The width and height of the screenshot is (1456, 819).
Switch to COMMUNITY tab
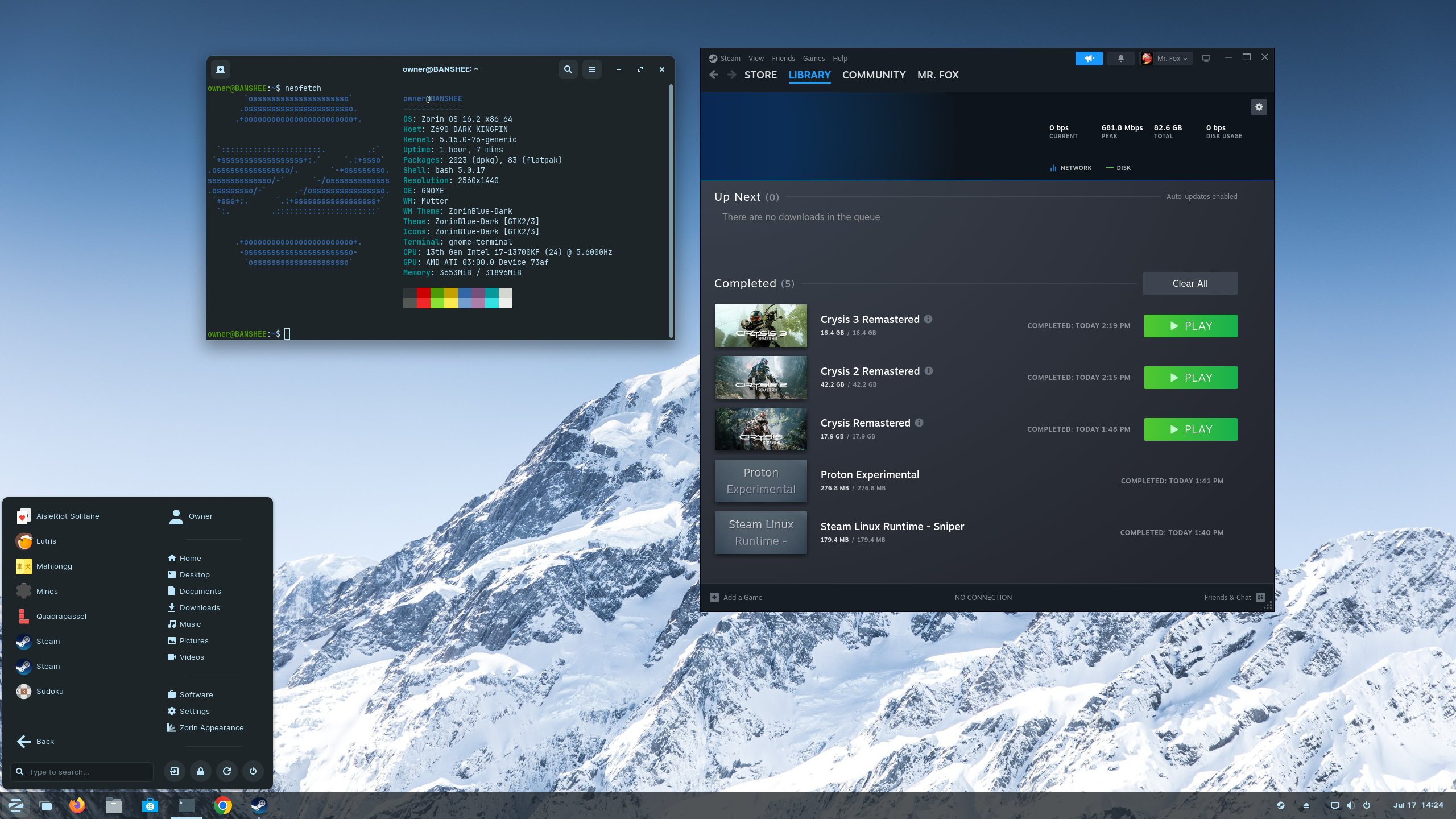click(874, 75)
